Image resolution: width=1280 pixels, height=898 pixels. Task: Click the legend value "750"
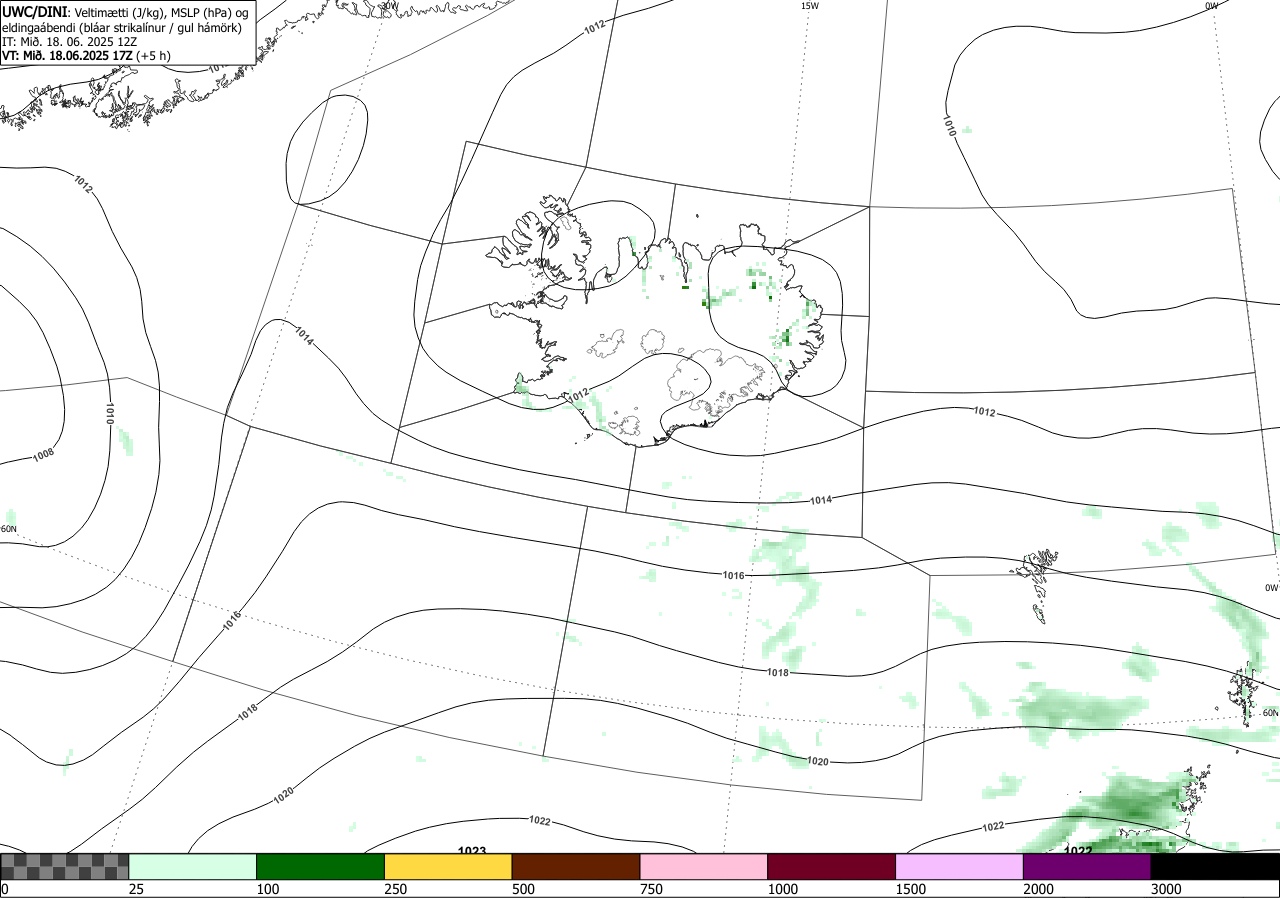652,889
